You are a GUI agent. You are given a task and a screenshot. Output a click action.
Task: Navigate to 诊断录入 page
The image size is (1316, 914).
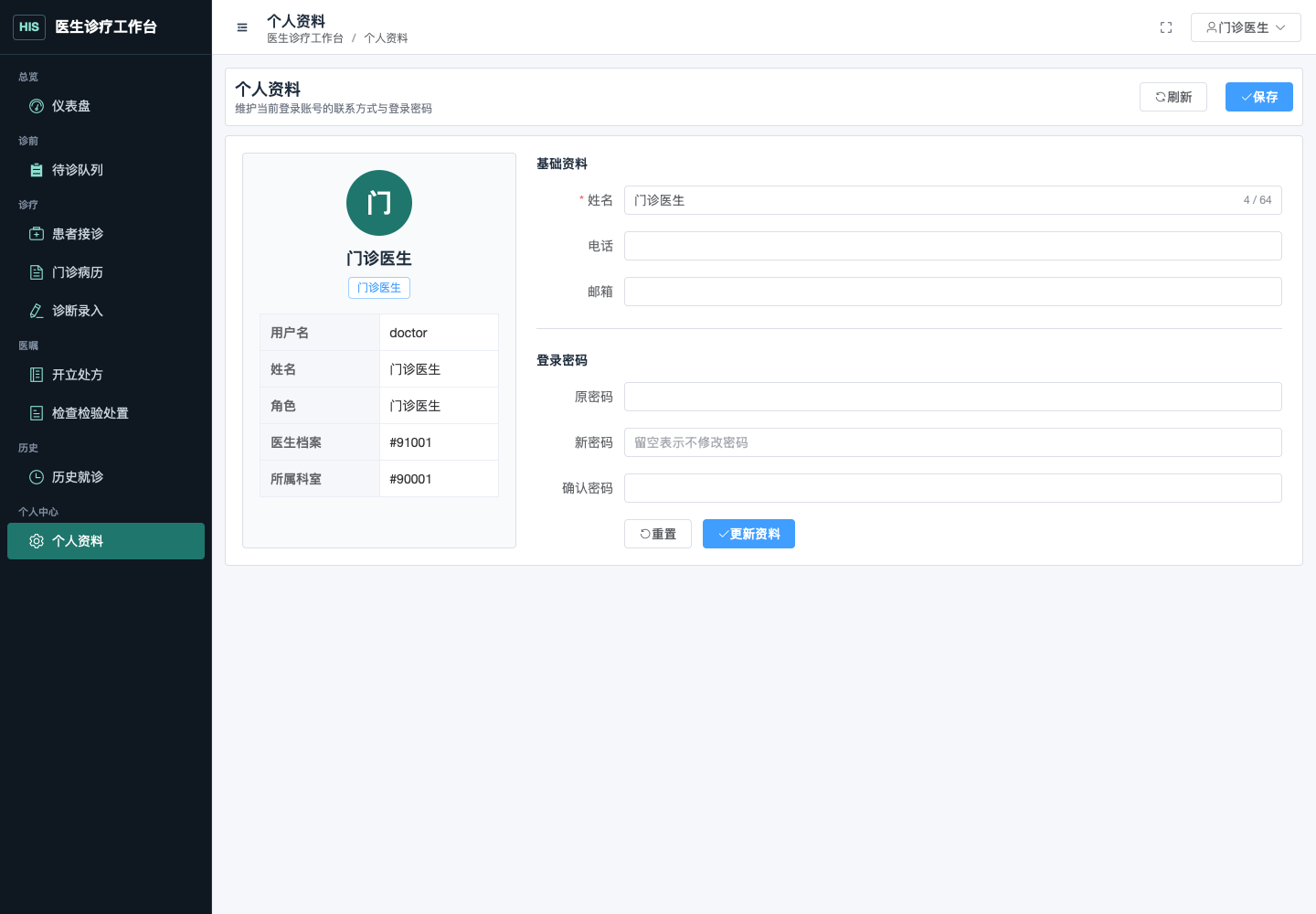[x=106, y=311]
